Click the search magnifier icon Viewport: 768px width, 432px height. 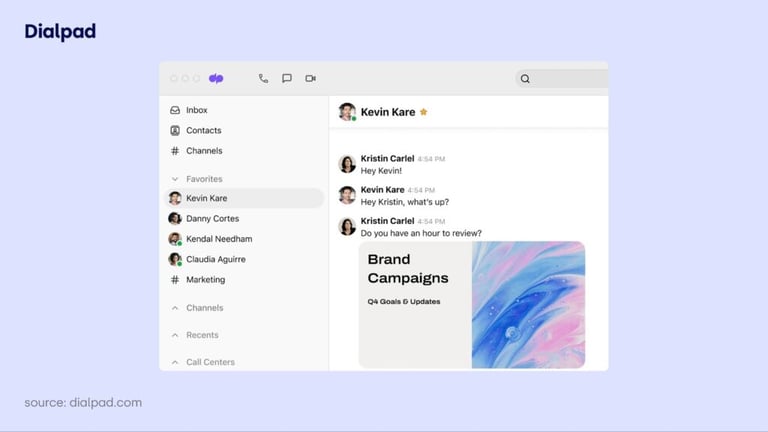pos(525,79)
